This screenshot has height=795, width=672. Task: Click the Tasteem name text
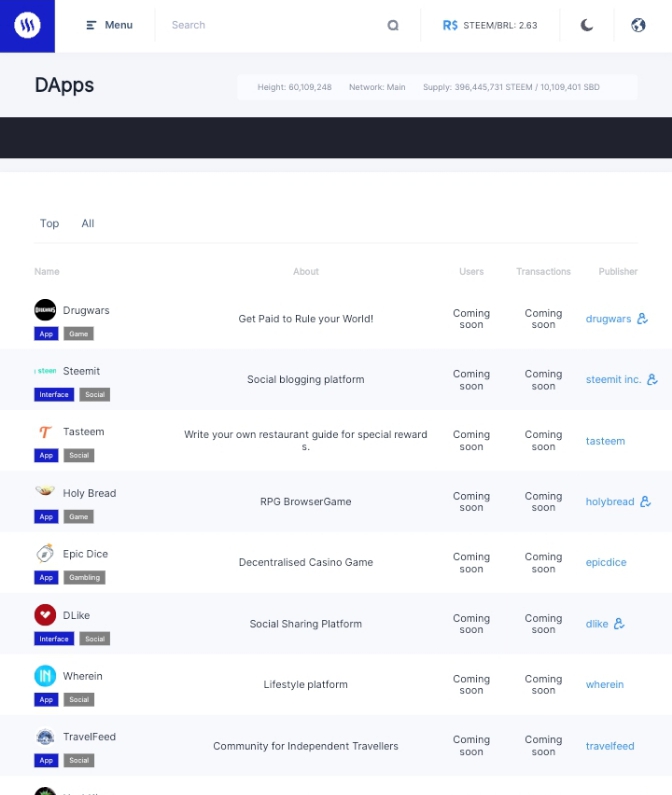tap(84, 432)
